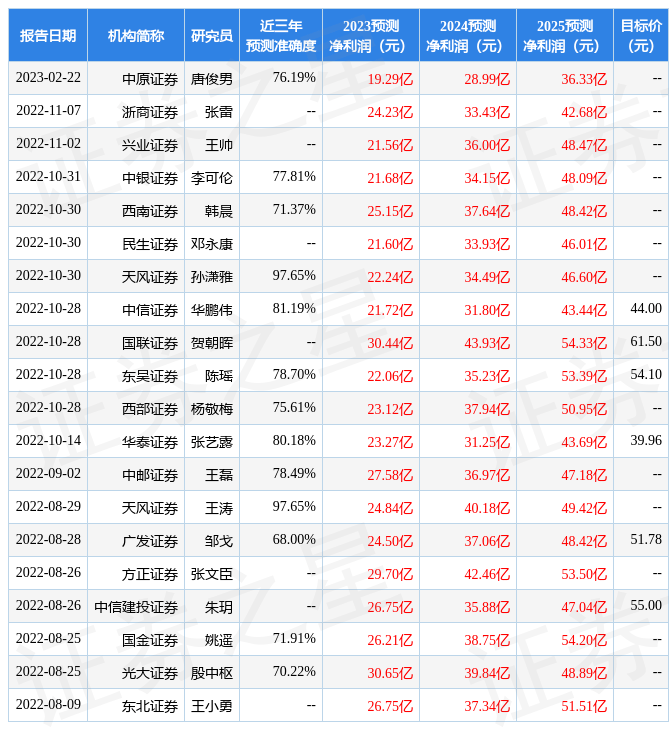Screen dimensions: 669x730
Task: Click 国联证券 institution name
Action: point(150,344)
